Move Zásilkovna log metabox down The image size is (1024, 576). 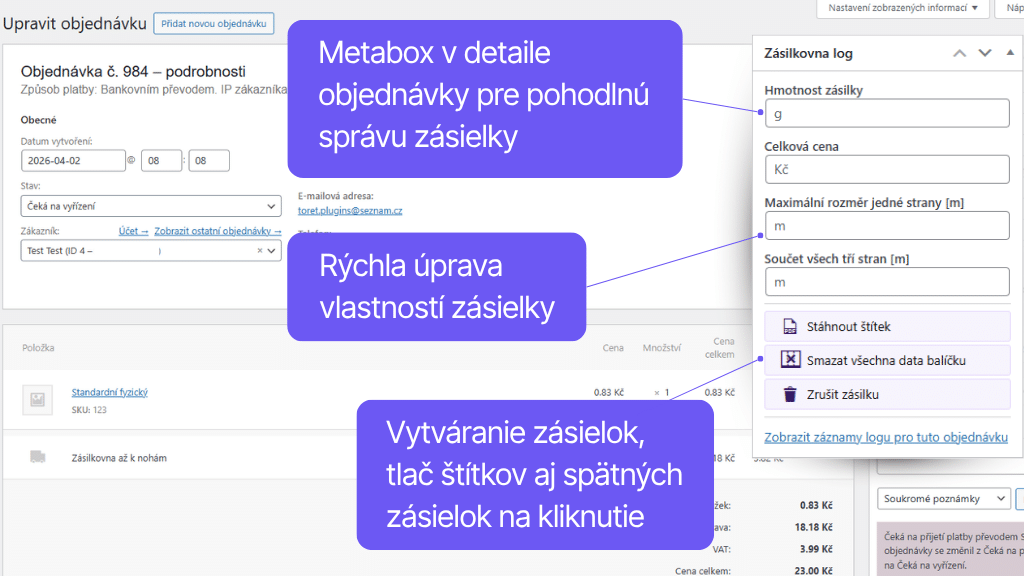(985, 54)
